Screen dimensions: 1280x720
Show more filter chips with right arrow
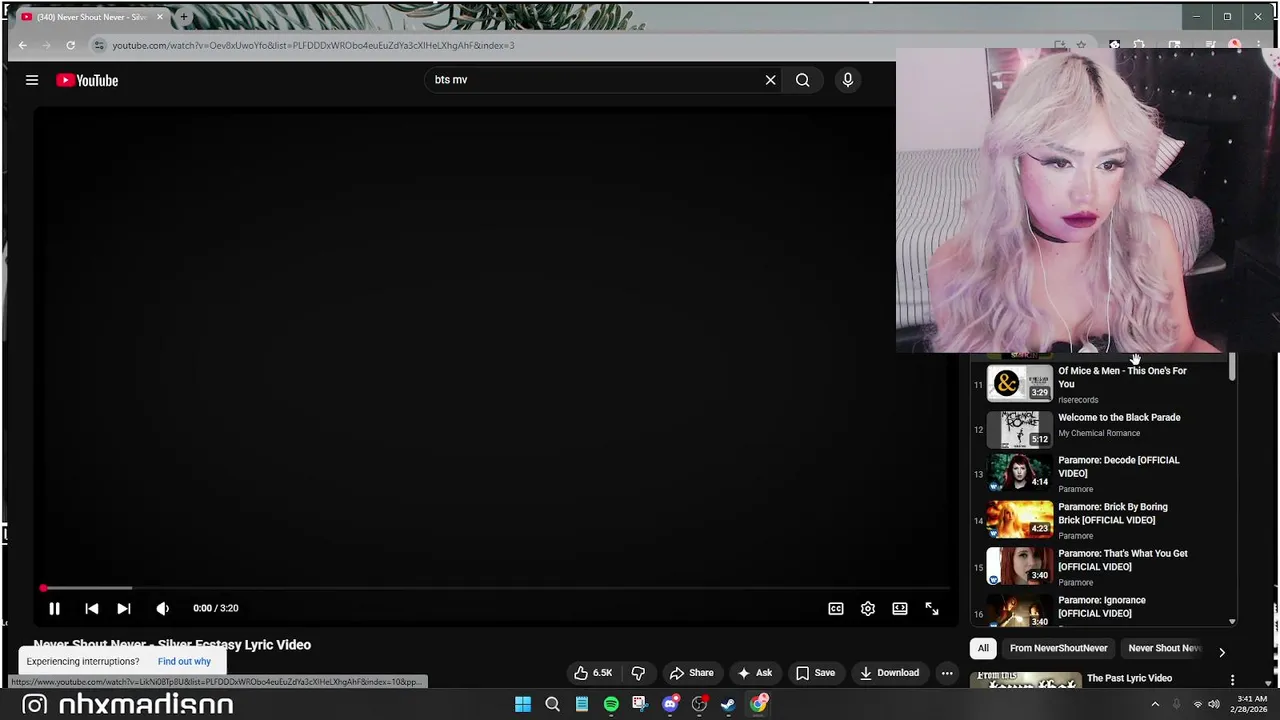1221,652
